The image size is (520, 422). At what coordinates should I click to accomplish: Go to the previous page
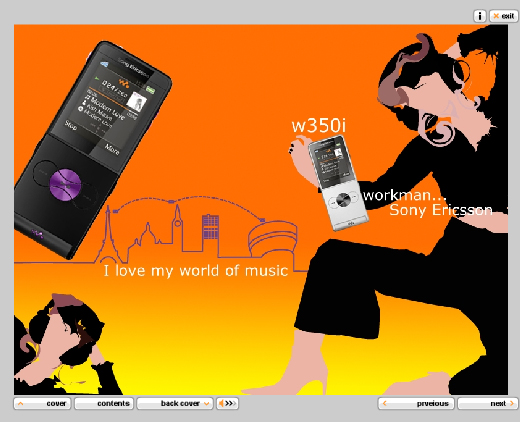pos(416,403)
